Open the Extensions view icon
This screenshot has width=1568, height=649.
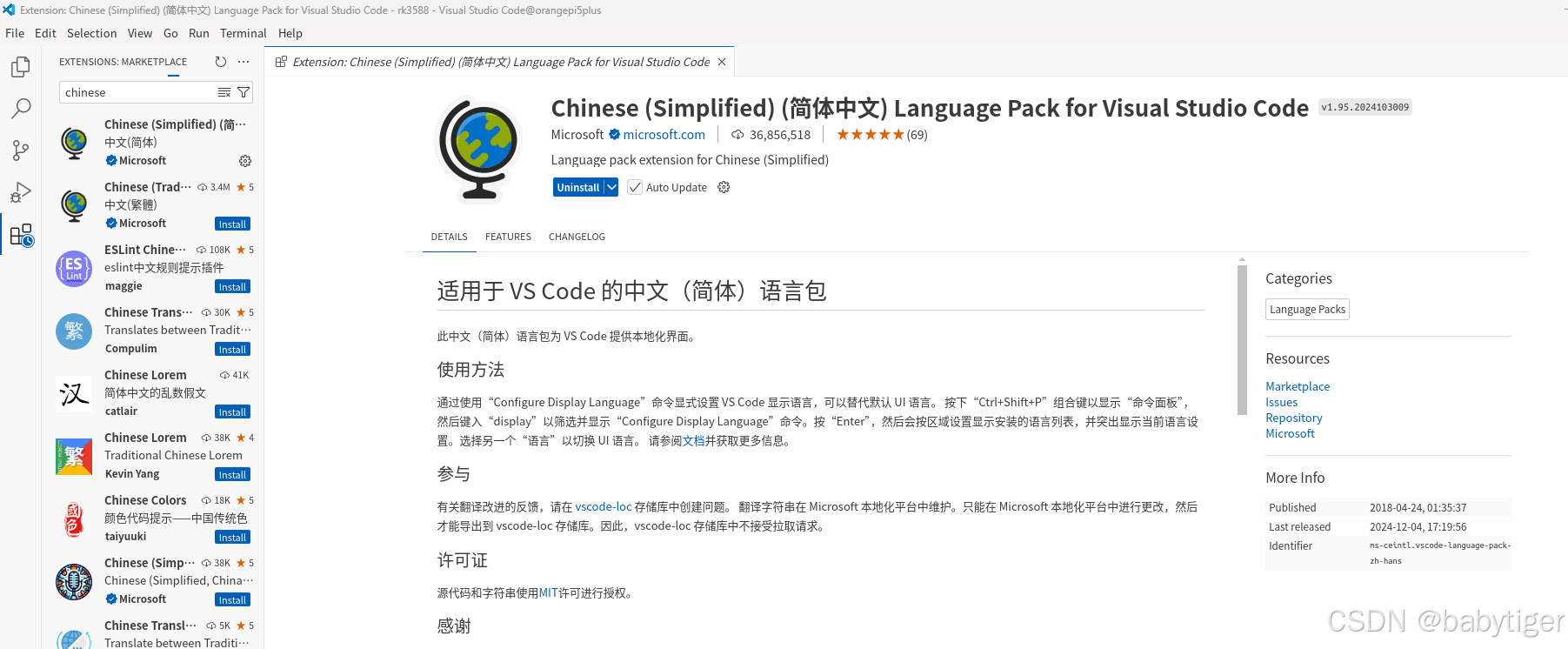(21, 235)
